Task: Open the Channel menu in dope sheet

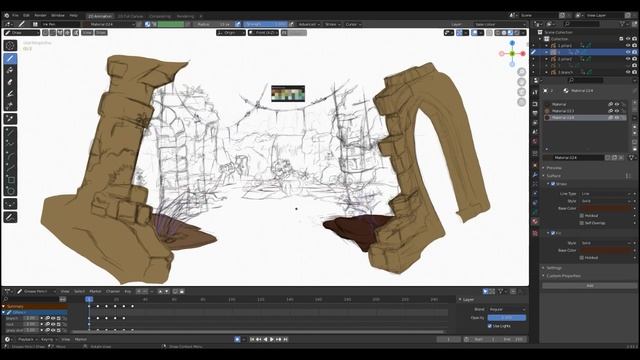Action: point(113,291)
